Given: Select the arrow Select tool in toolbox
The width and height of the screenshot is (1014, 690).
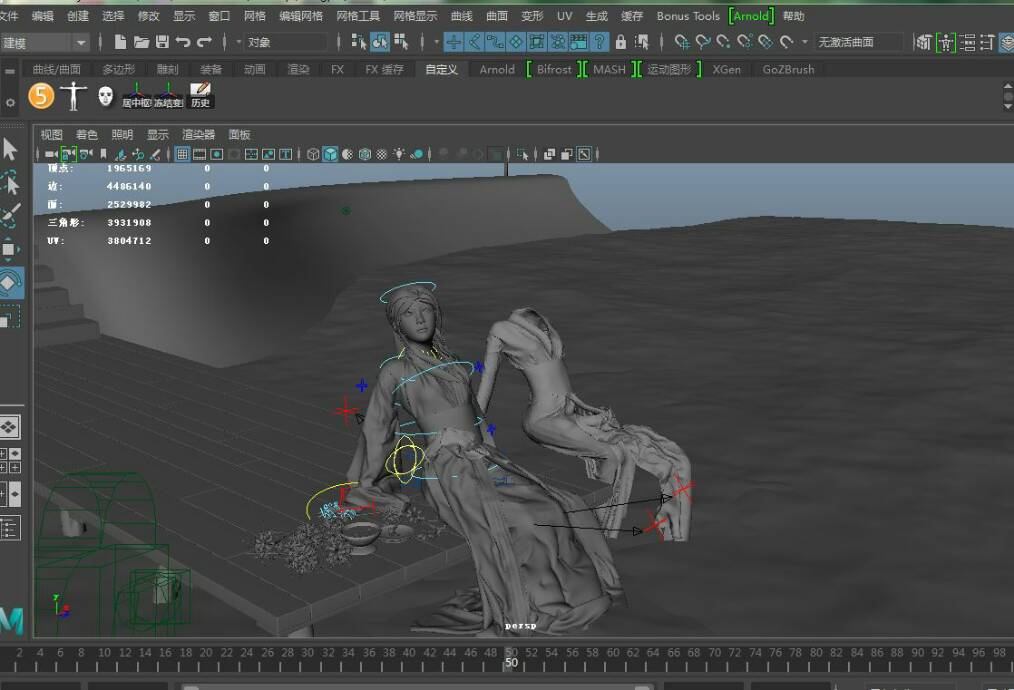Looking at the screenshot, I should [x=10, y=150].
